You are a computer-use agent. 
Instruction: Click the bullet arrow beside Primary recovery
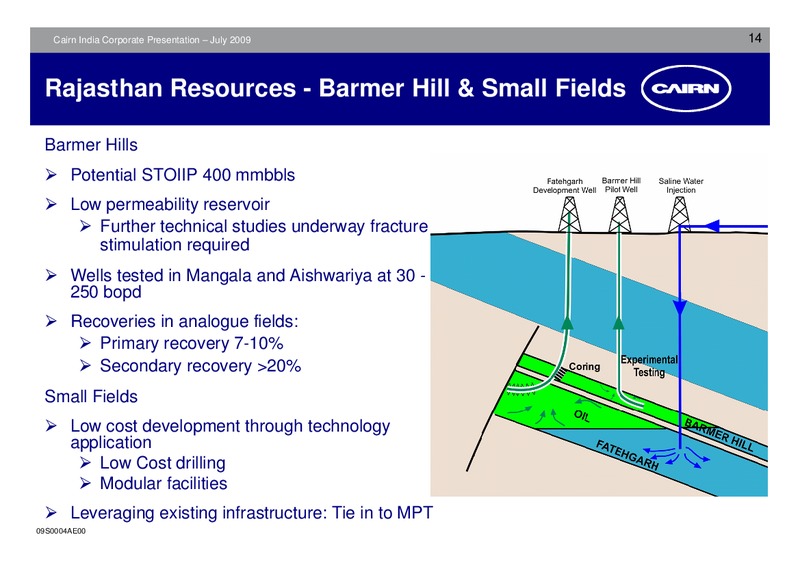(x=85, y=343)
